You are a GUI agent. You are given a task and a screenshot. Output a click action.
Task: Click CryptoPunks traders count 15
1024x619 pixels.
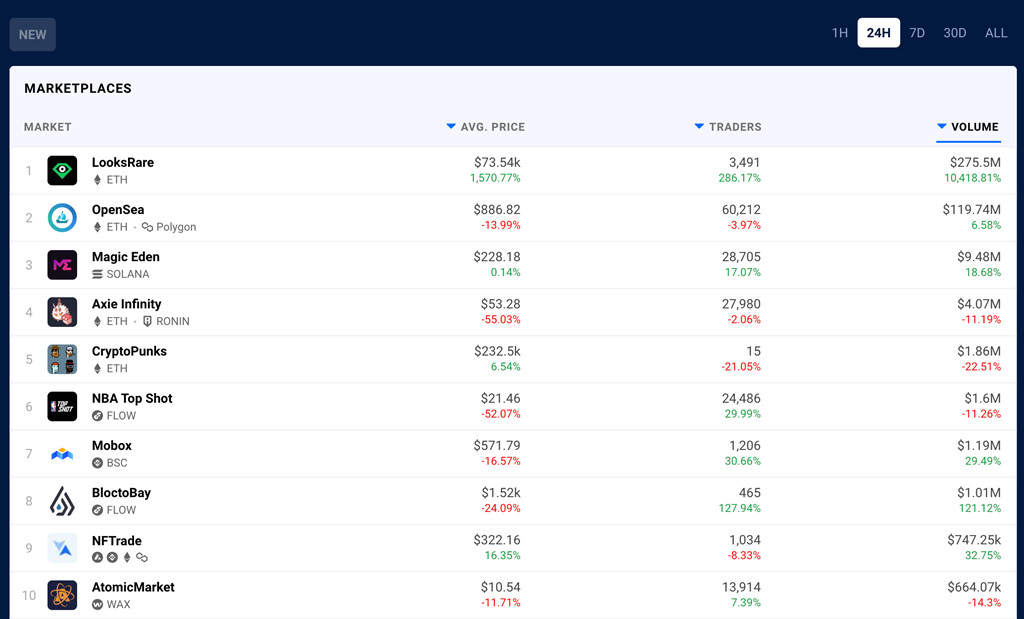(x=754, y=351)
